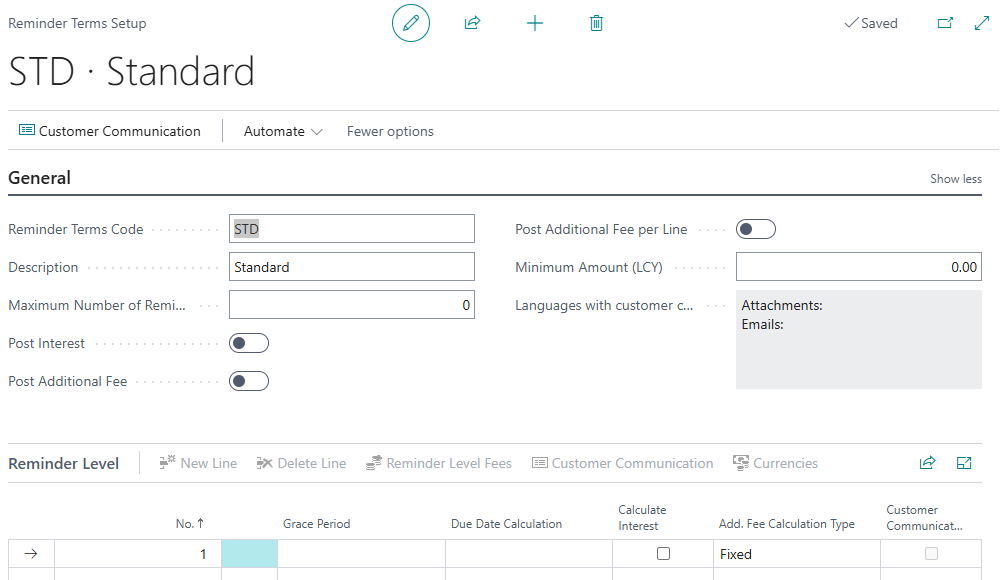
Task: Toggle the Post Interest switch
Action: coord(249,343)
